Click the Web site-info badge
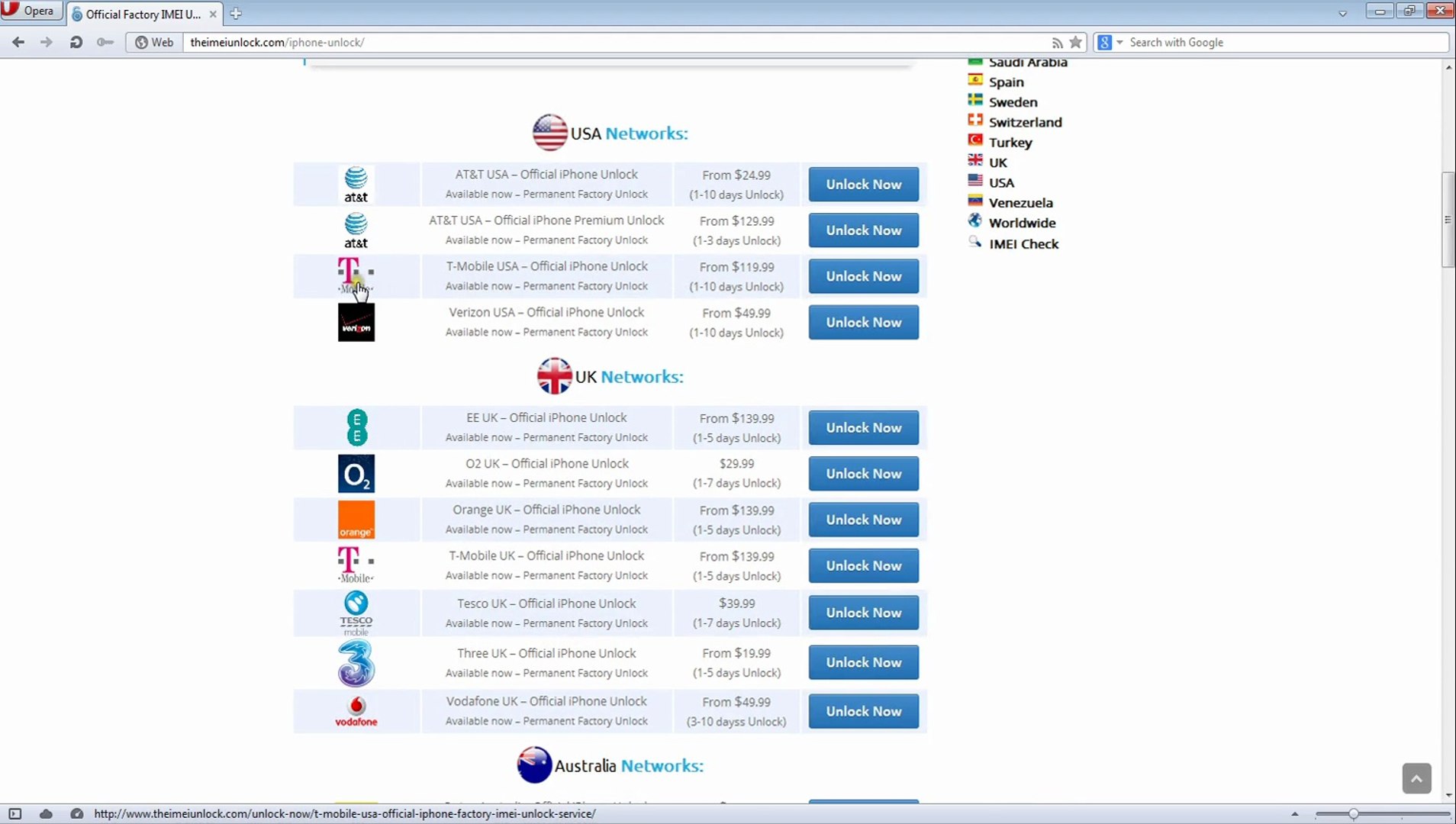The image size is (1456, 824). [x=154, y=42]
